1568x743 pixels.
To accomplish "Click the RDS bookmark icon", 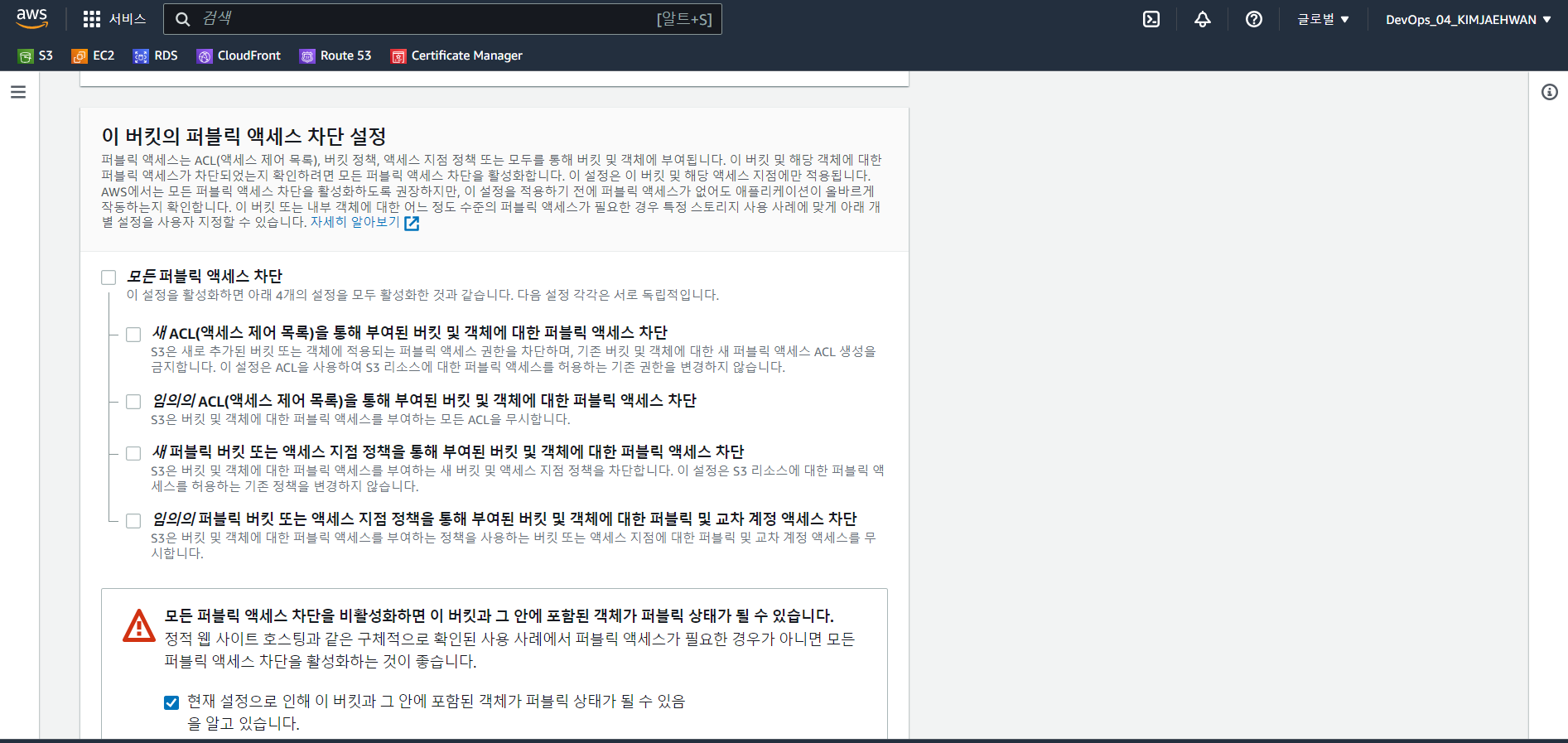I will 141,56.
